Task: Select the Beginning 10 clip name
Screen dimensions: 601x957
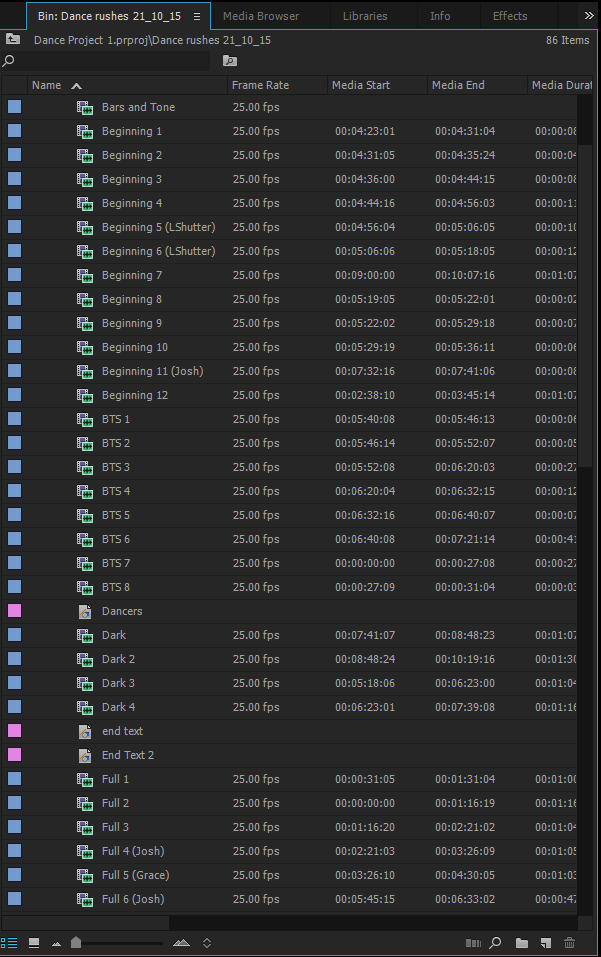Action: click(135, 347)
